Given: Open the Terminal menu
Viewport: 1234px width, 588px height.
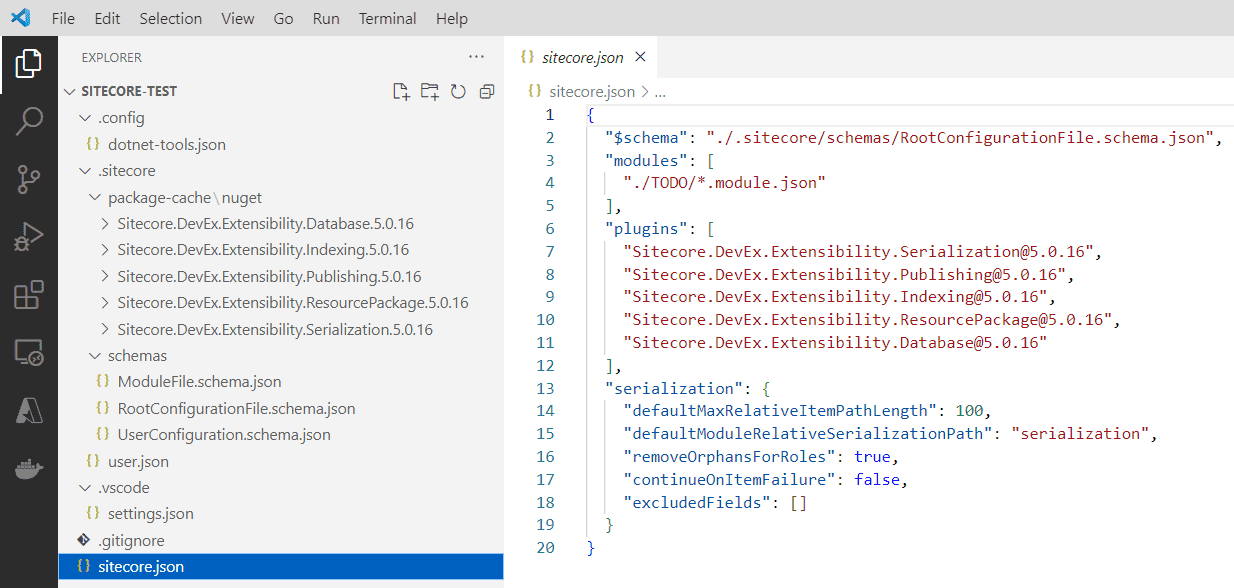Looking at the screenshot, I should [x=388, y=18].
